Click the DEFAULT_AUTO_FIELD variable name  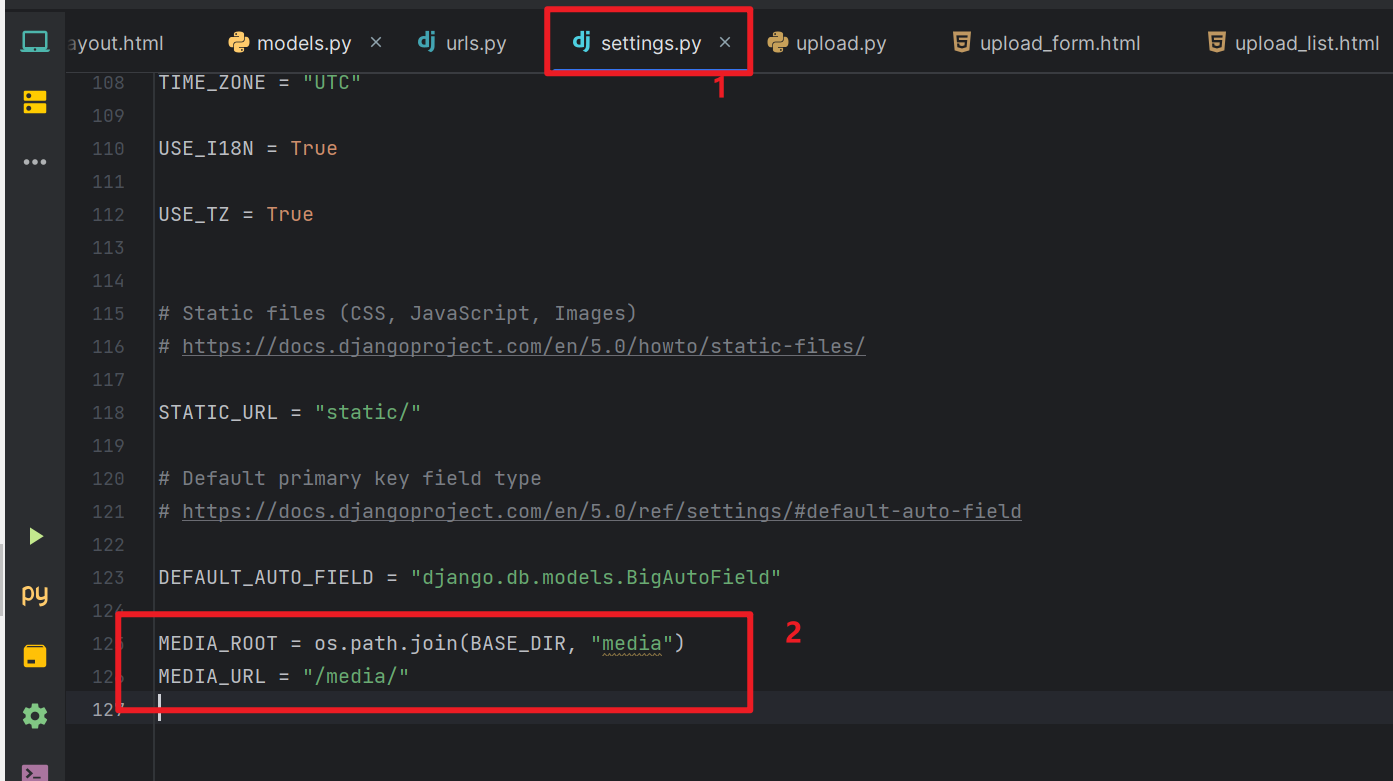[266, 577]
